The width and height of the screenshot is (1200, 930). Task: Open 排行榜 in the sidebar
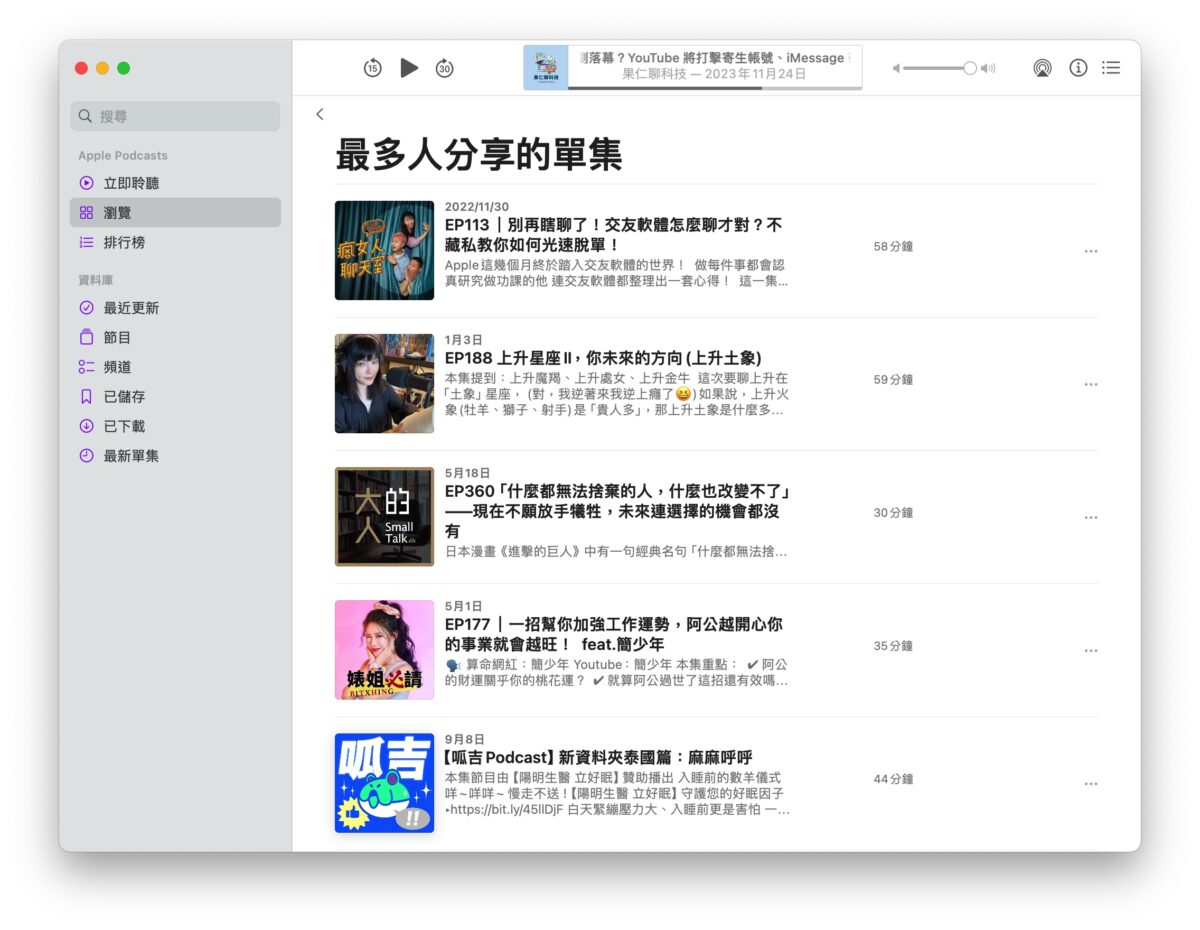175,242
